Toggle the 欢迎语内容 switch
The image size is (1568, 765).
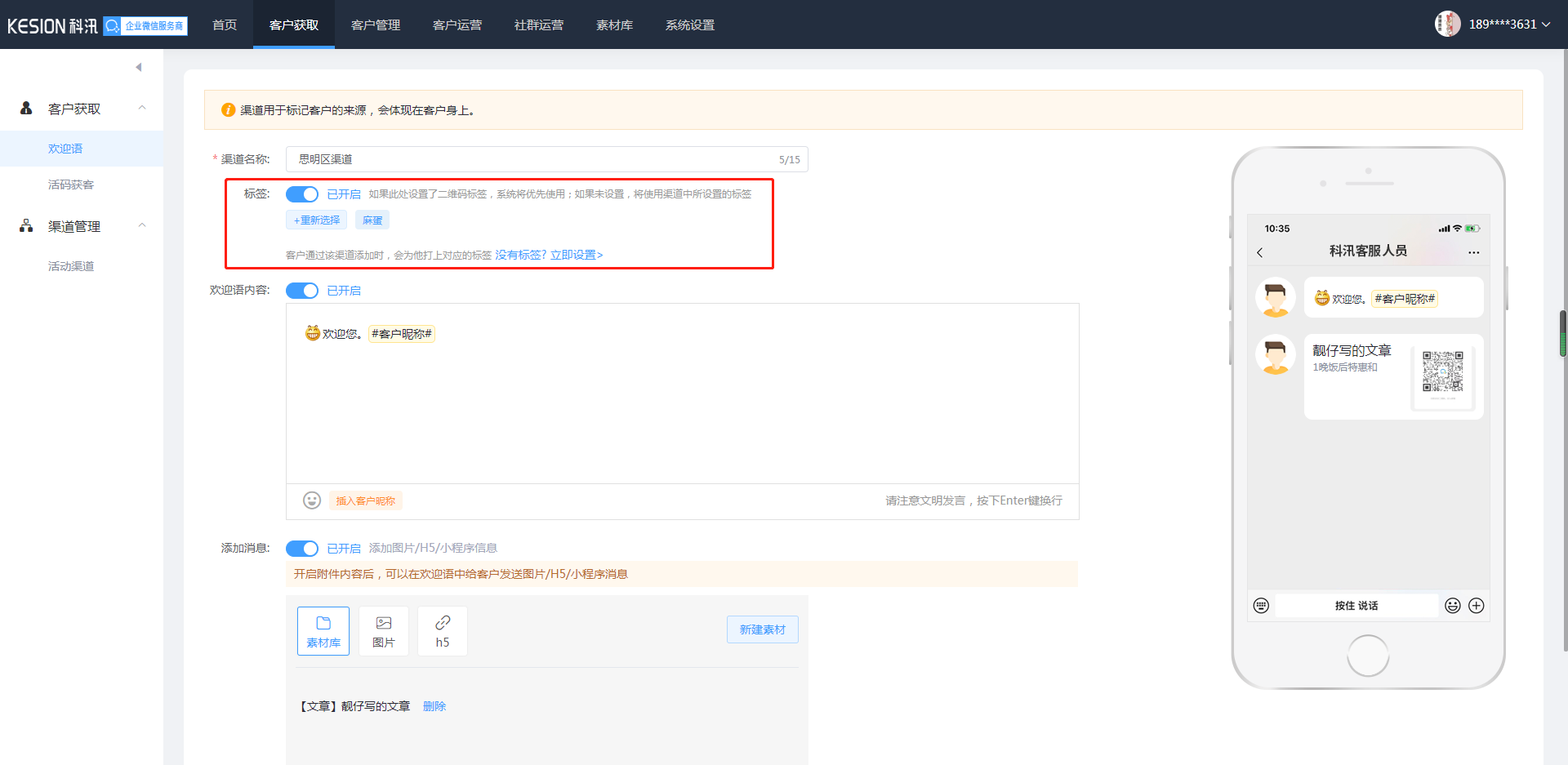coord(302,291)
